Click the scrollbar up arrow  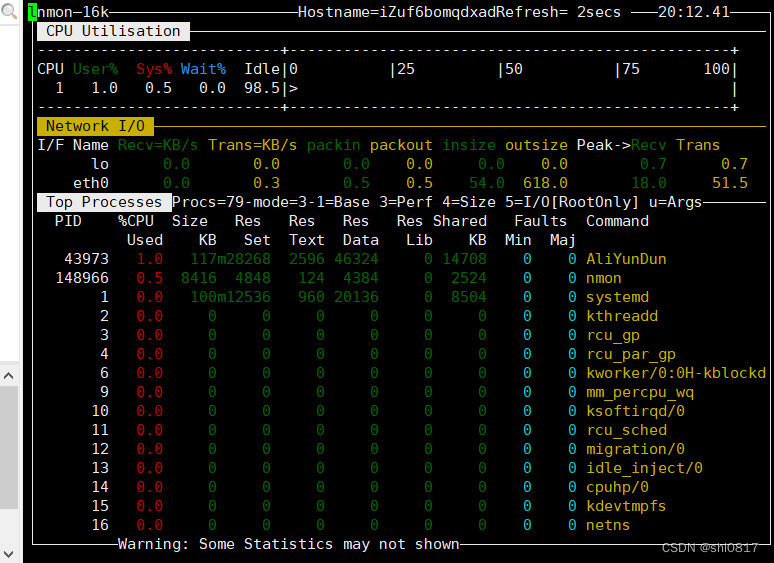click(x=8, y=376)
